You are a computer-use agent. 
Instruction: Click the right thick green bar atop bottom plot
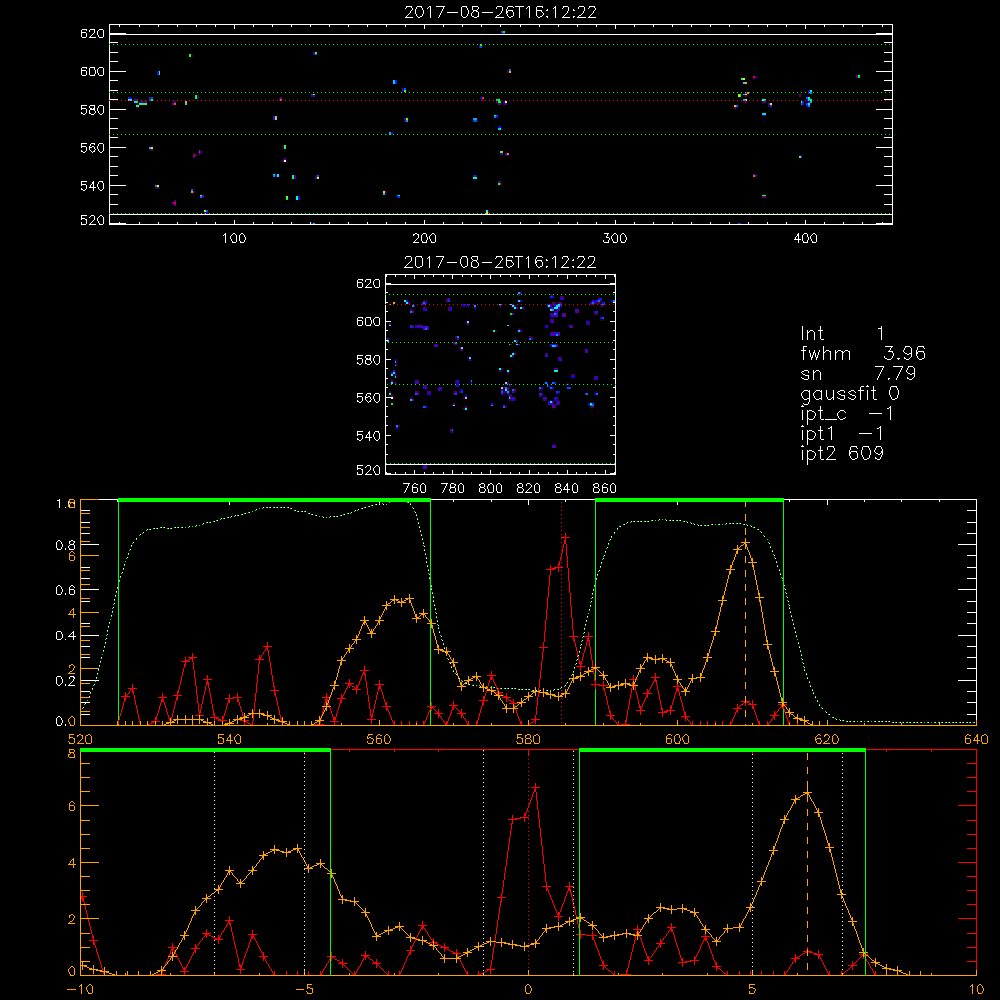[x=722, y=751]
